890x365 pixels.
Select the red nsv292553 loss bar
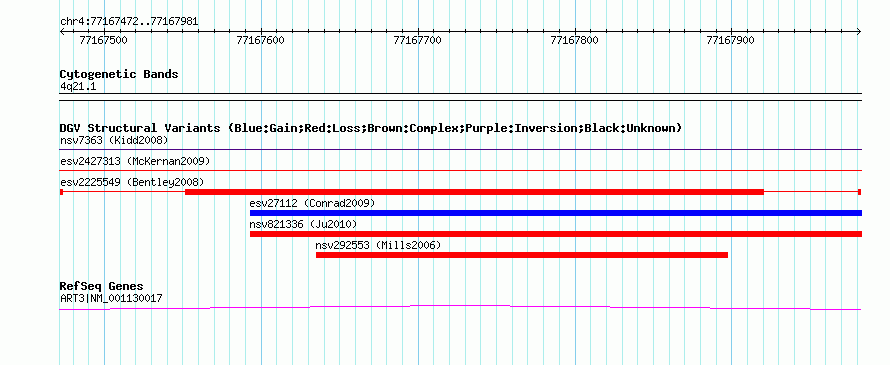click(522, 255)
